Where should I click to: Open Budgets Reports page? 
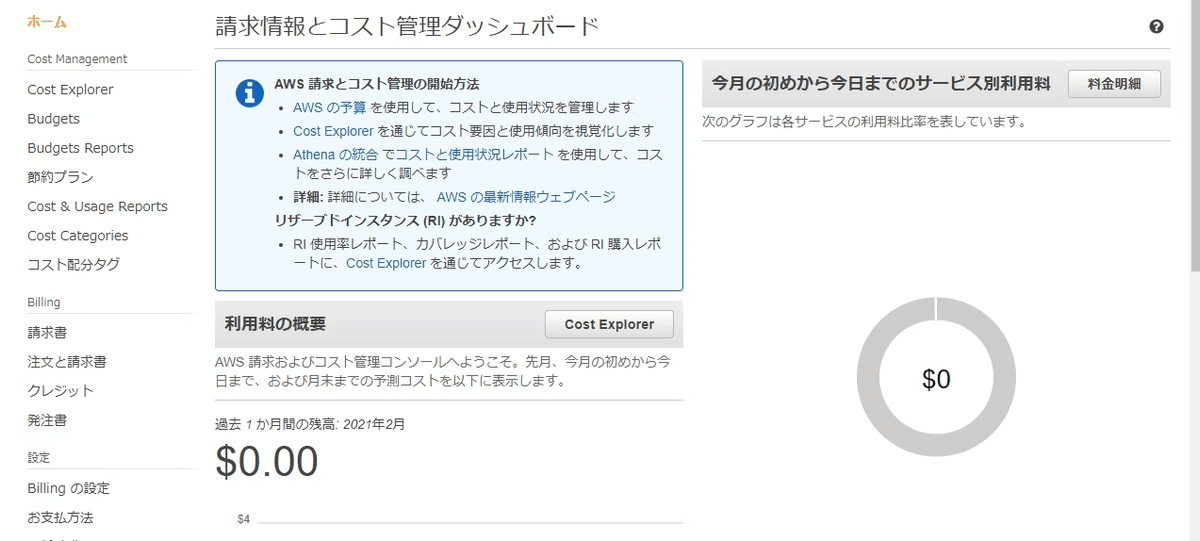(x=80, y=148)
